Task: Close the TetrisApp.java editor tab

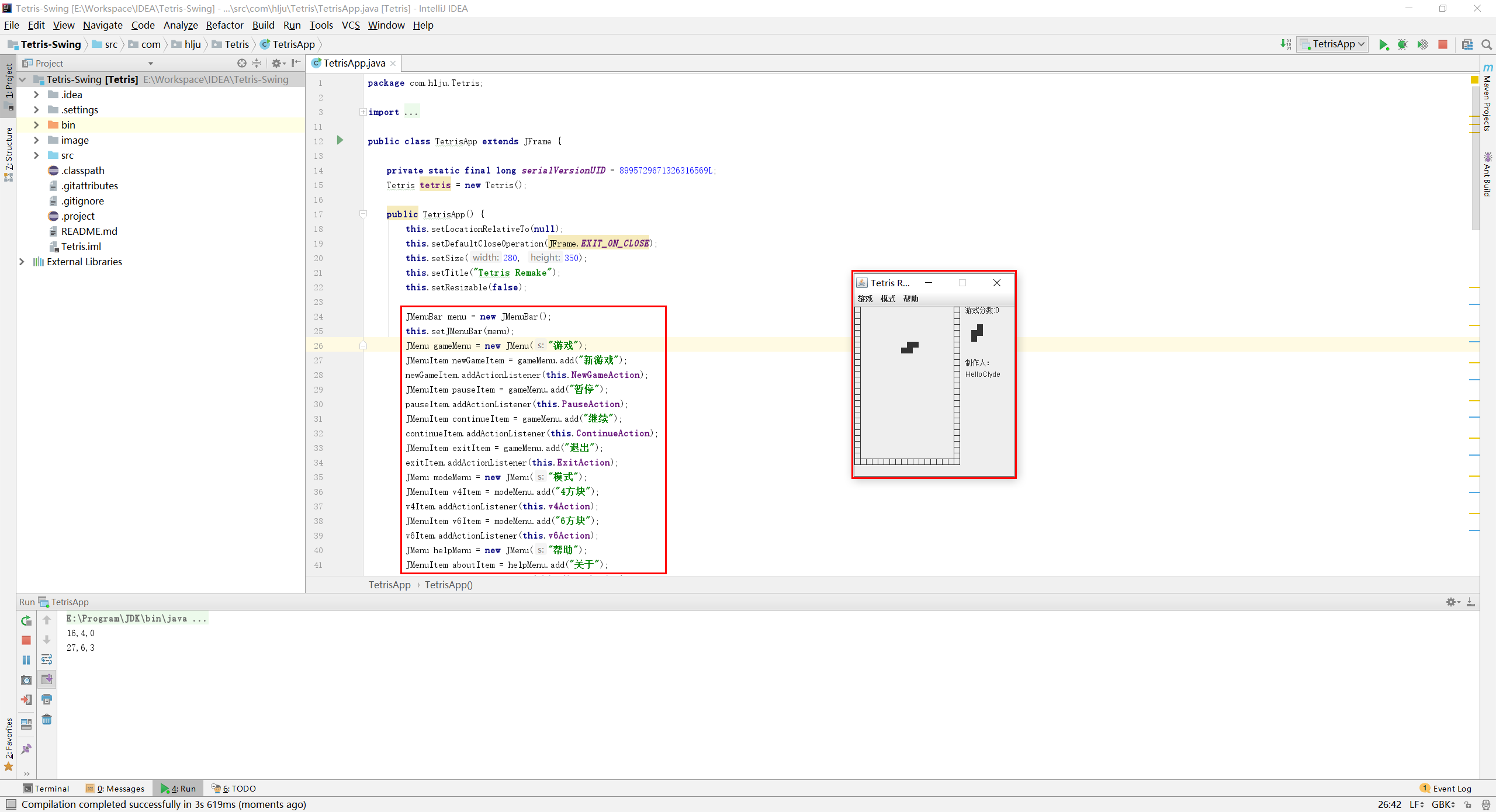Action: (393, 63)
